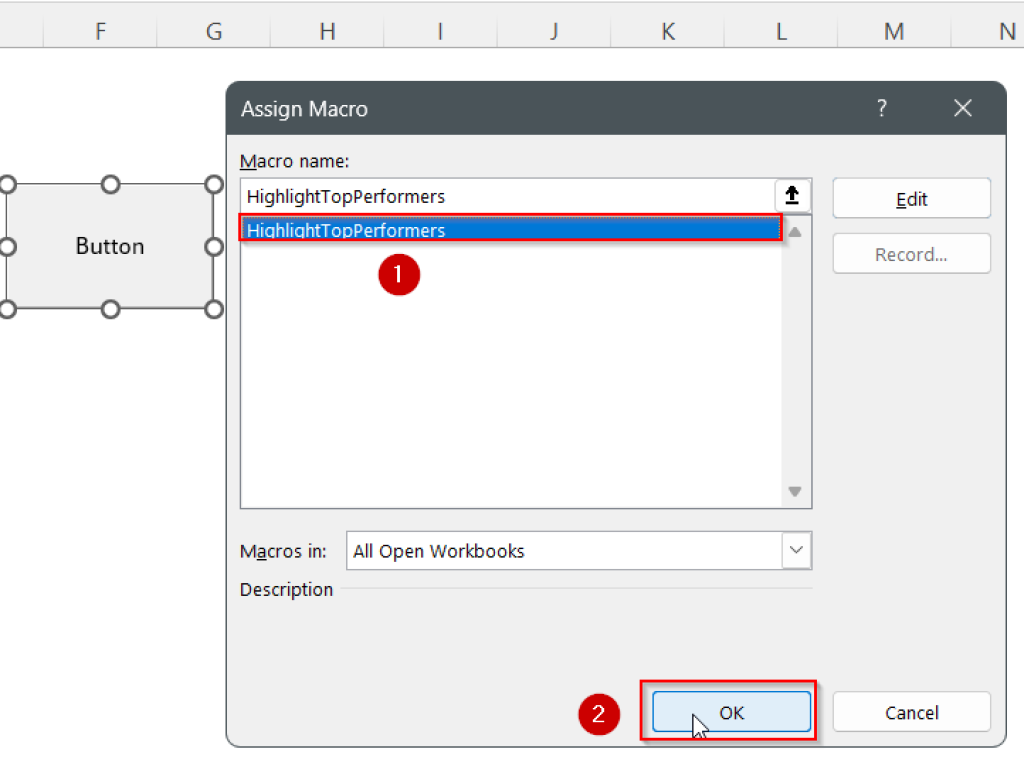Click inside the Macro name input field
The image size is (1024, 769).
tap(500, 196)
